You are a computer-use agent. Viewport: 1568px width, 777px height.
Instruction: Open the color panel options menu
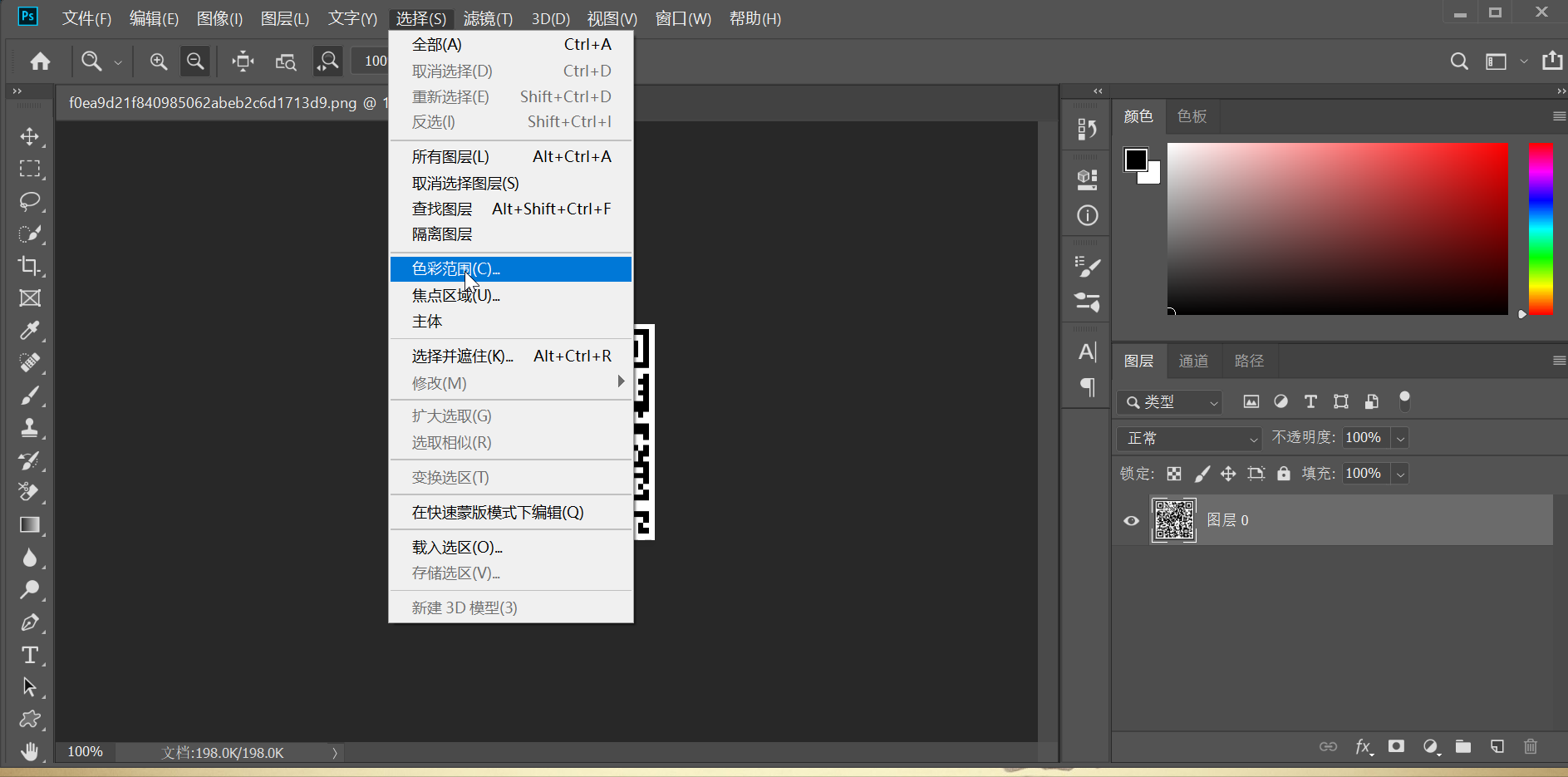coord(1559,116)
